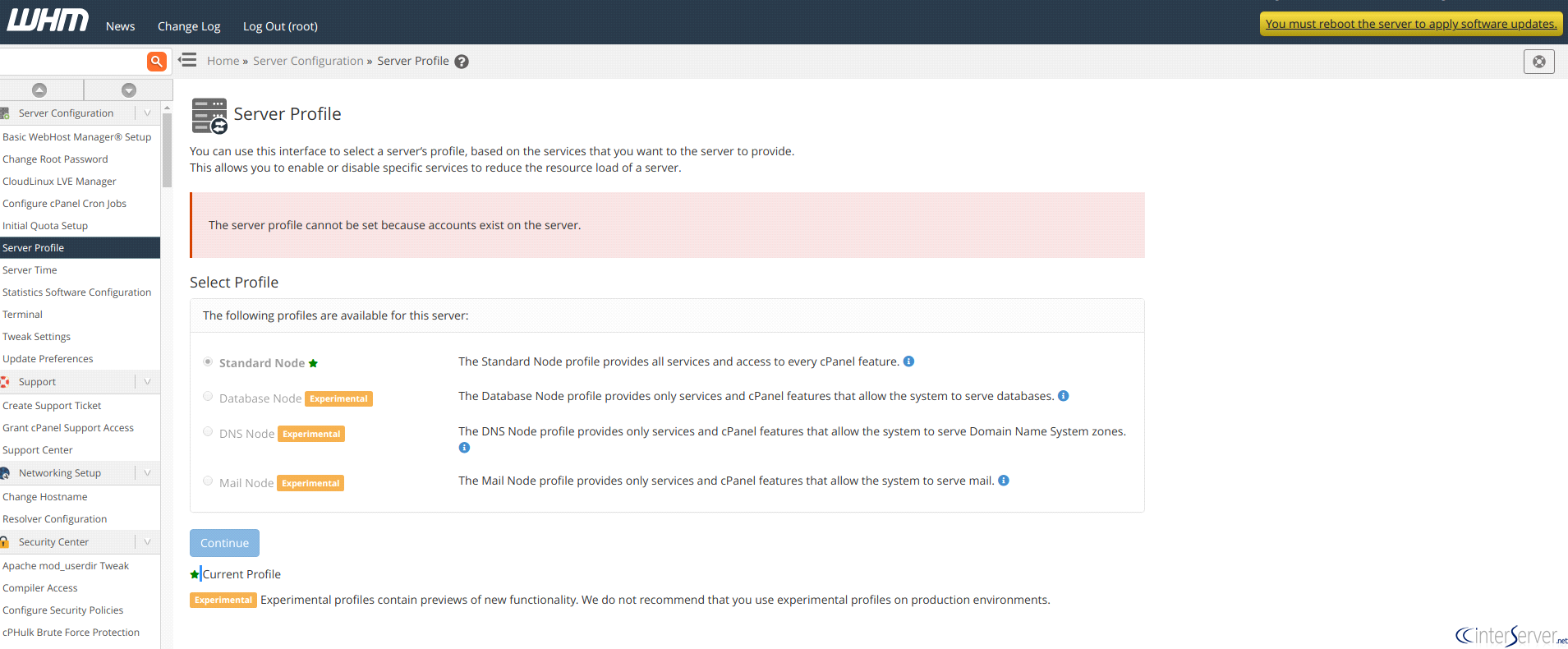Open Terminal in sidebar
1568x649 pixels.
(22, 315)
